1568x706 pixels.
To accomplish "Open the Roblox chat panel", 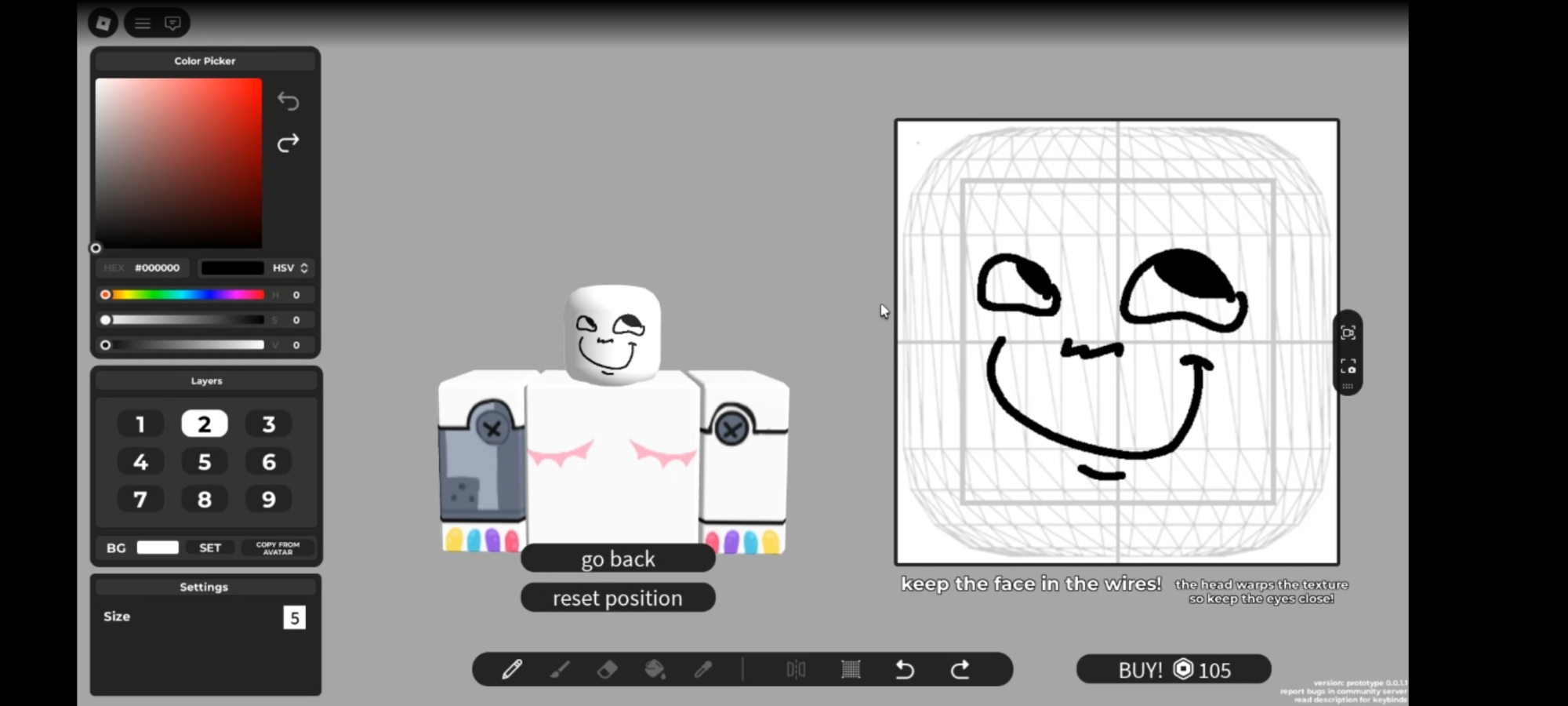I will [x=172, y=24].
